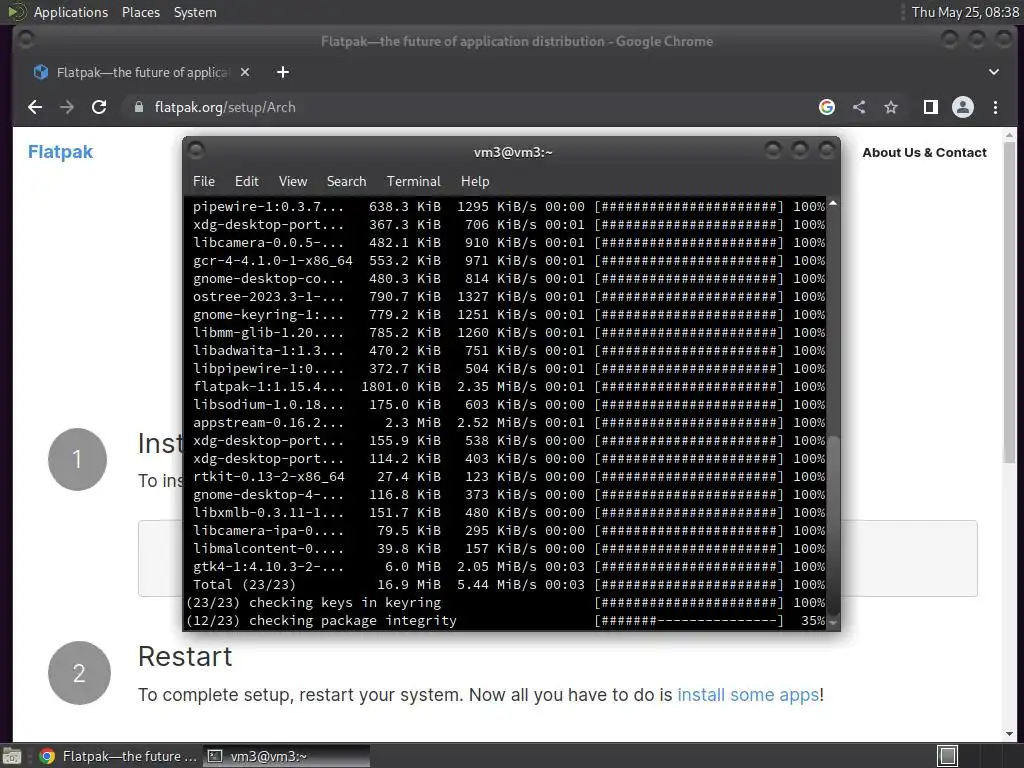Click the ostree-2023.3-1 row
This screenshot has height=768, width=1024.
(x=509, y=296)
